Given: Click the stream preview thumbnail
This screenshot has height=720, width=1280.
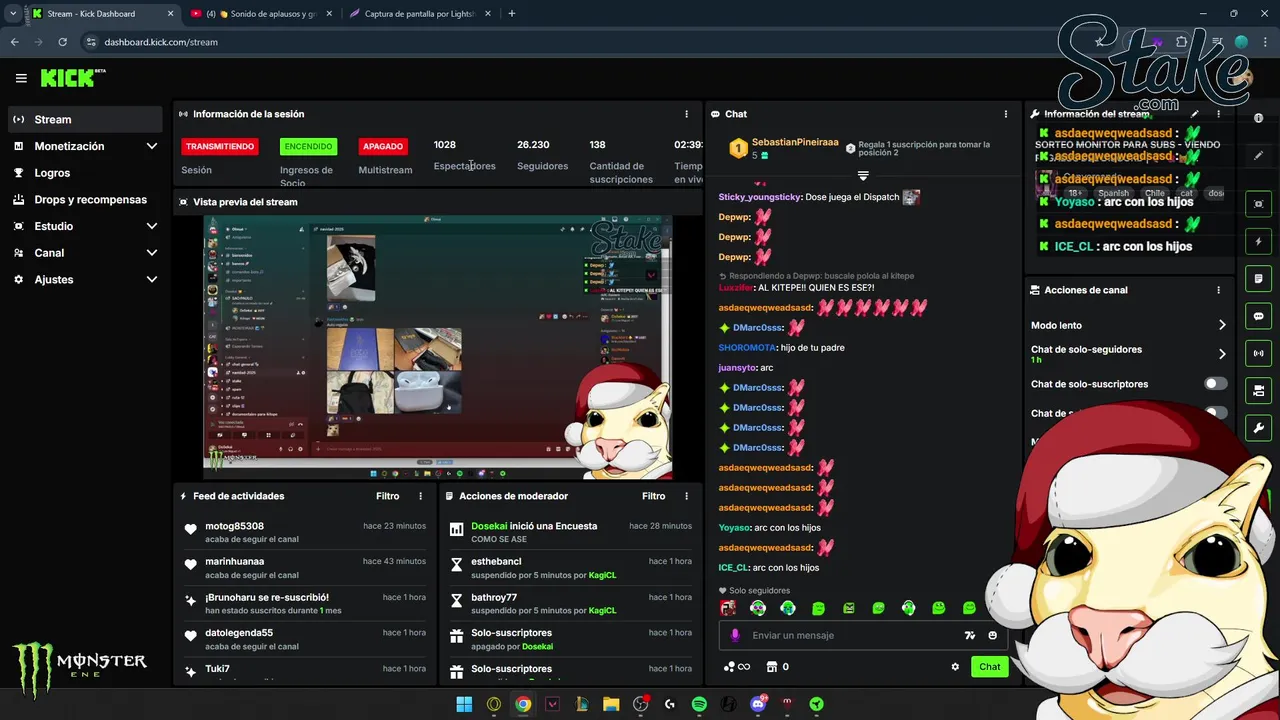Looking at the screenshot, I should click(438, 347).
